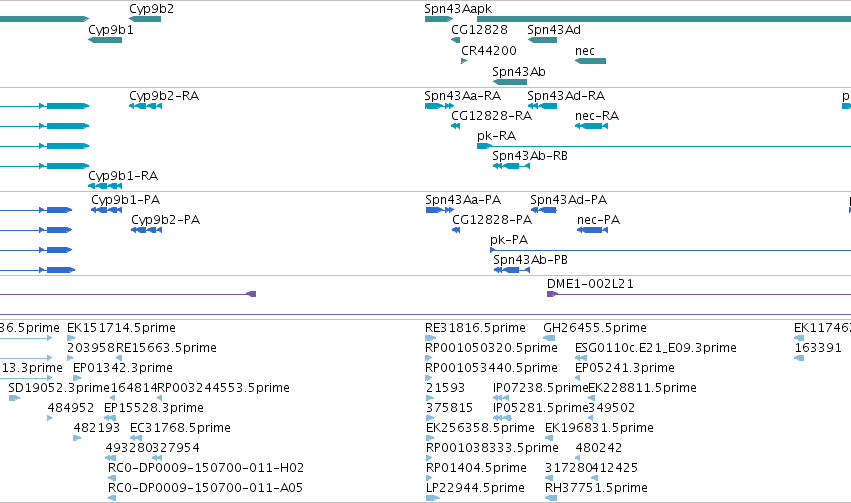
Task: Click the Spn43Ab gene bar
Action: (x=510, y=82)
